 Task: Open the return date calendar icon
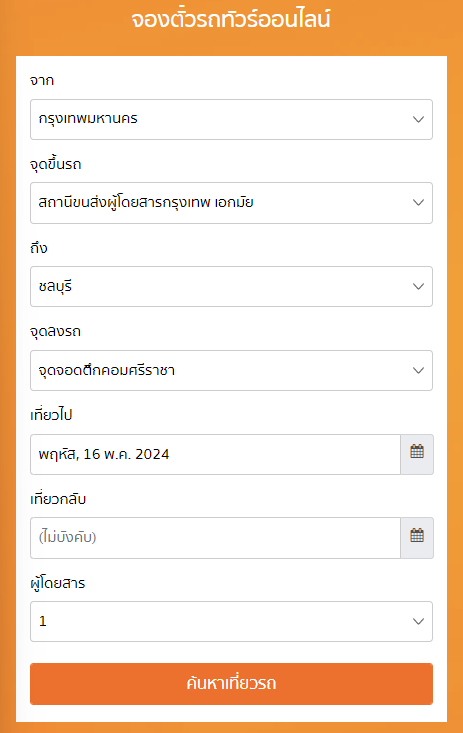[417, 538]
